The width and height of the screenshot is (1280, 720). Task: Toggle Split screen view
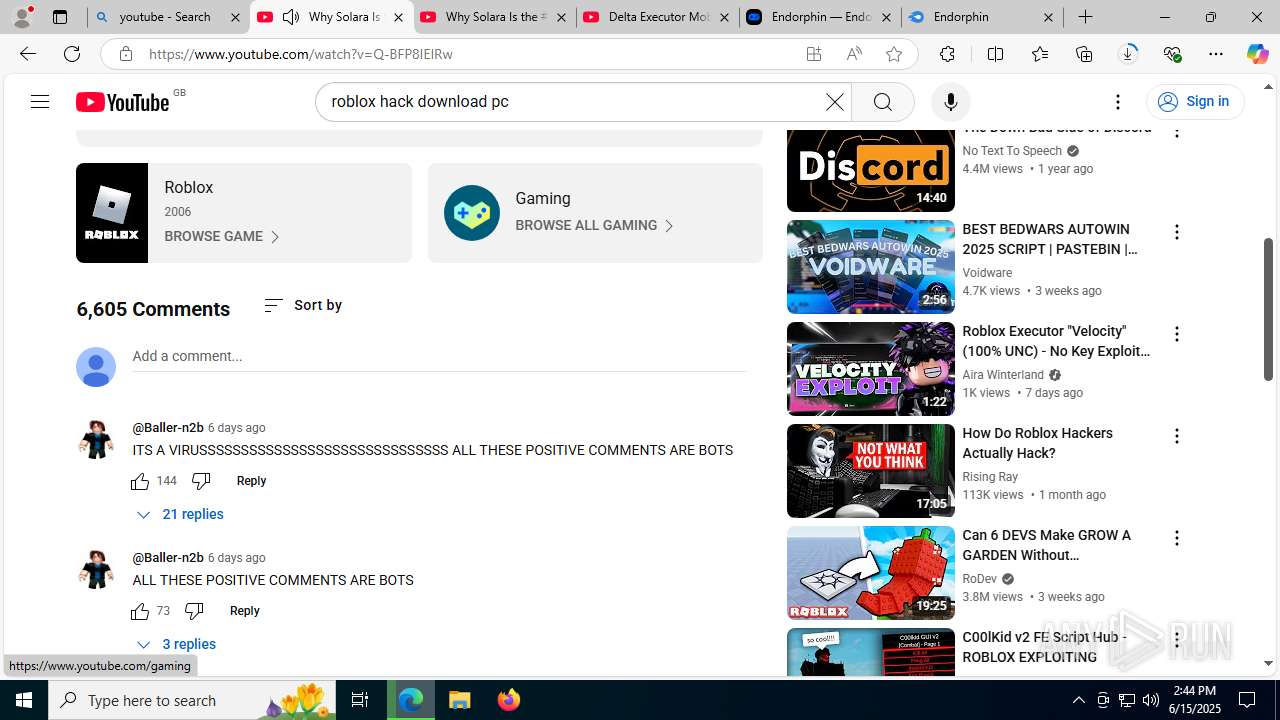995,54
